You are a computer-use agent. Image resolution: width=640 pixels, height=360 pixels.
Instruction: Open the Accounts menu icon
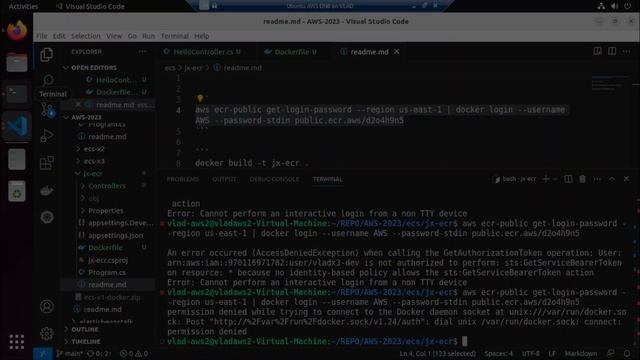pyautogui.click(x=47, y=307)
